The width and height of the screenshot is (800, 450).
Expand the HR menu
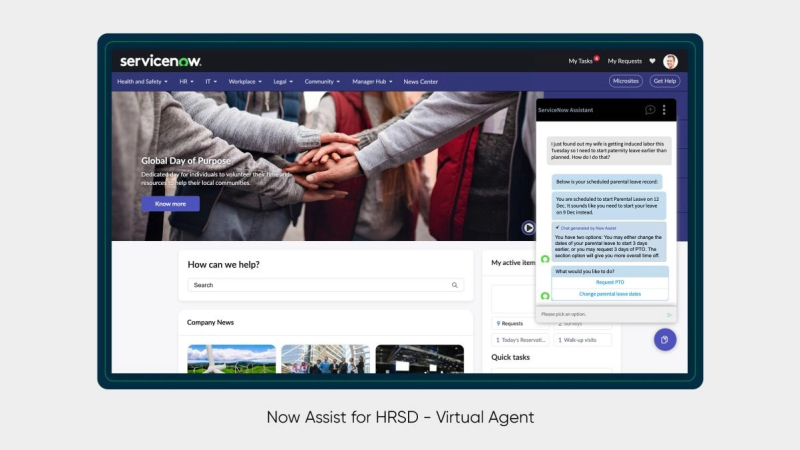(x=186, y=82)
